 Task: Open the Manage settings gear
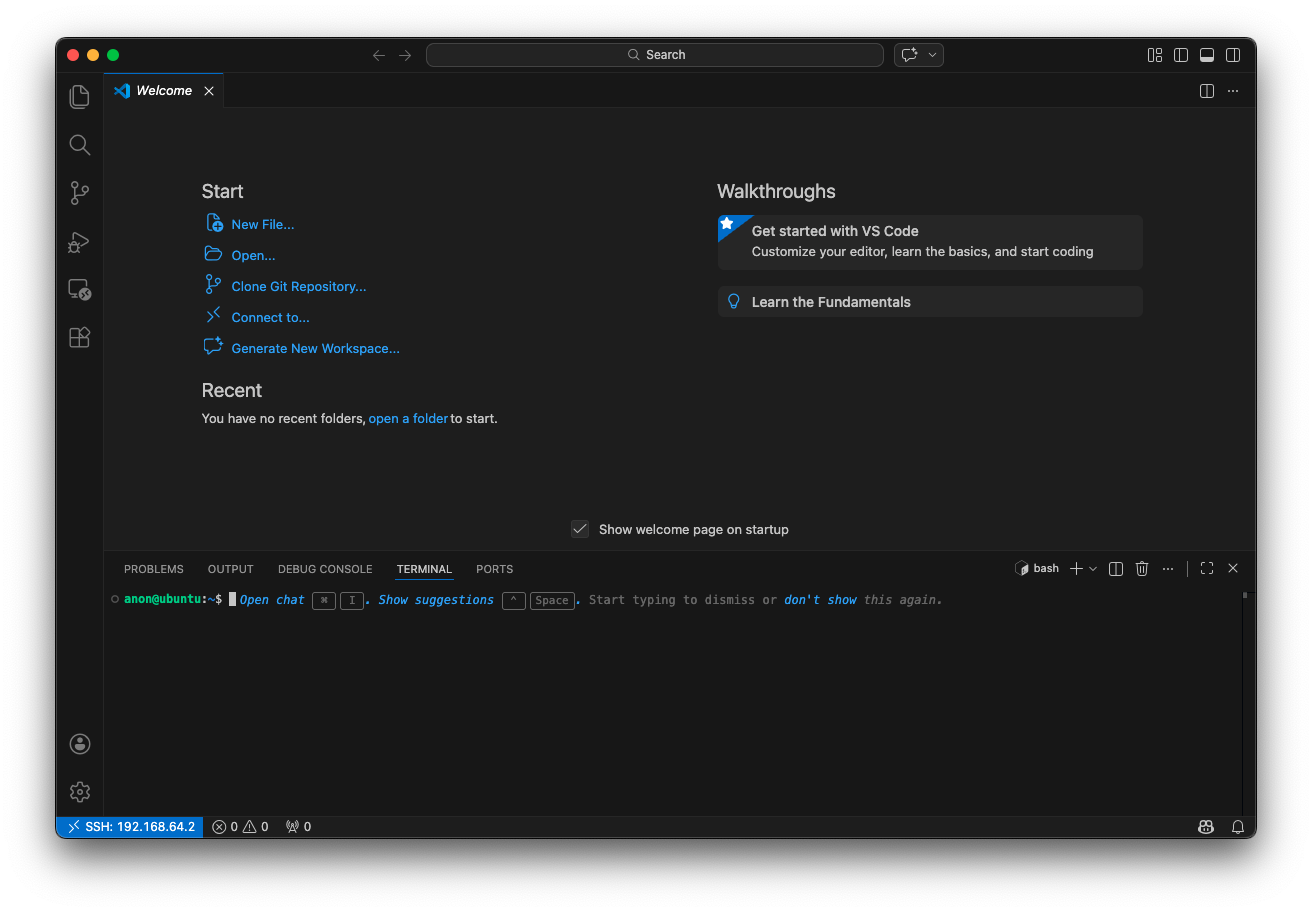[80, 792]
